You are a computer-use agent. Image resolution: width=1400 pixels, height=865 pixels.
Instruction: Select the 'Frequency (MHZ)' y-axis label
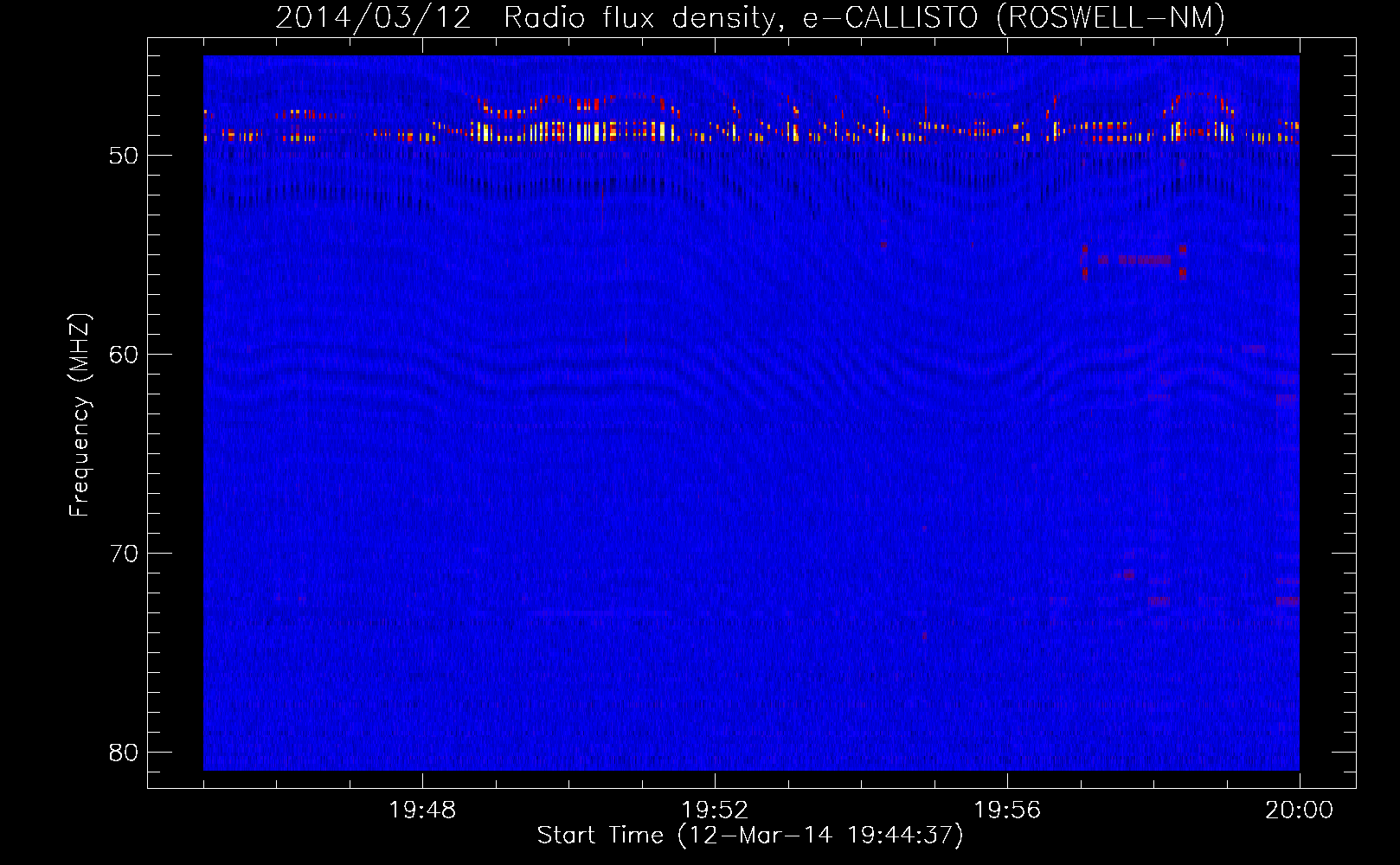pyautogui.click(x=80, y=415)
